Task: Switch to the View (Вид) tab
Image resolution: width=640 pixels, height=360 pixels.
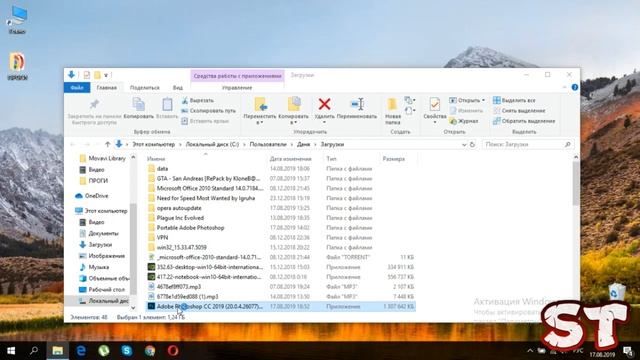Action: click(178, 87)
